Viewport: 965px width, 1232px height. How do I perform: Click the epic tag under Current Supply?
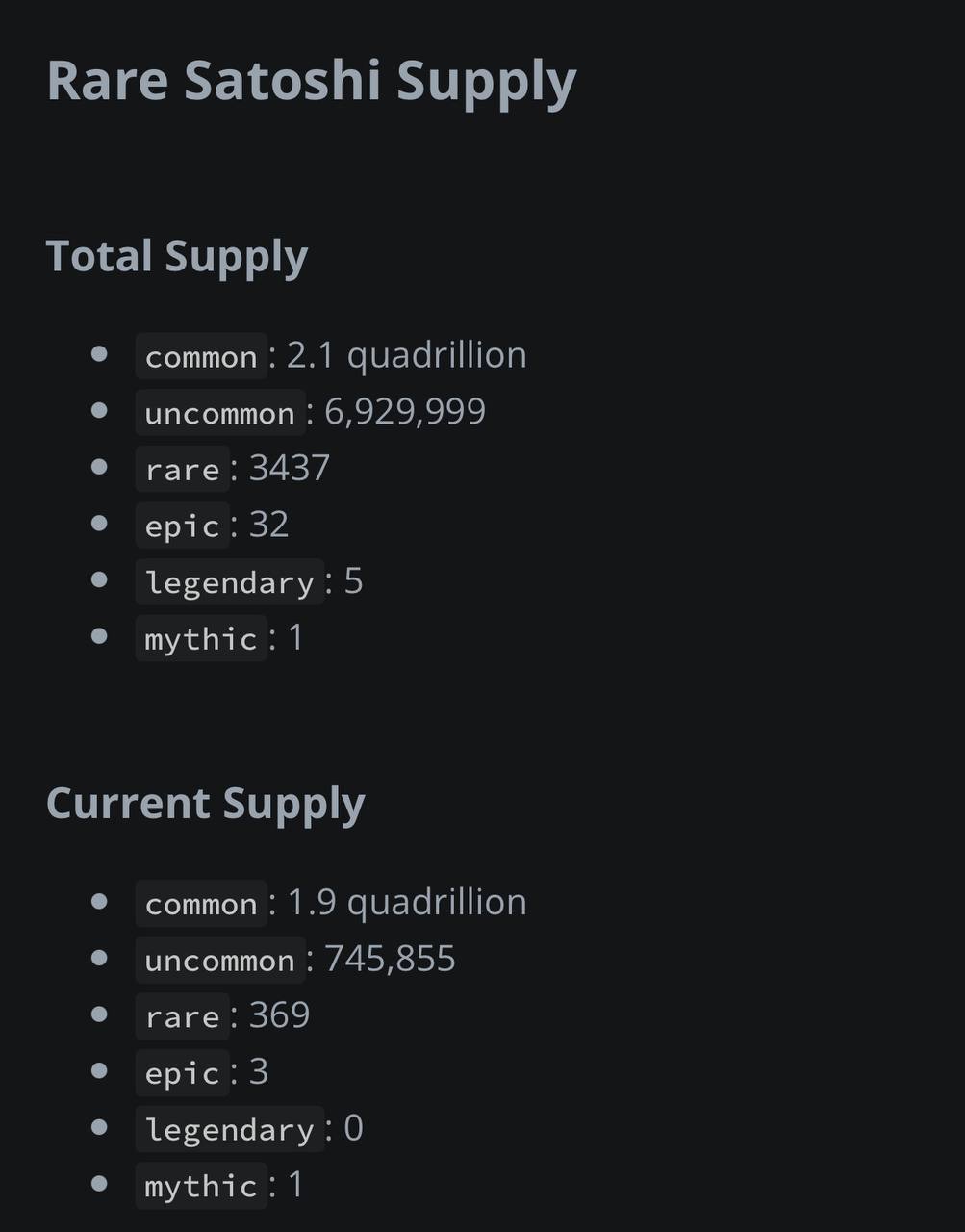(183, 1072)
